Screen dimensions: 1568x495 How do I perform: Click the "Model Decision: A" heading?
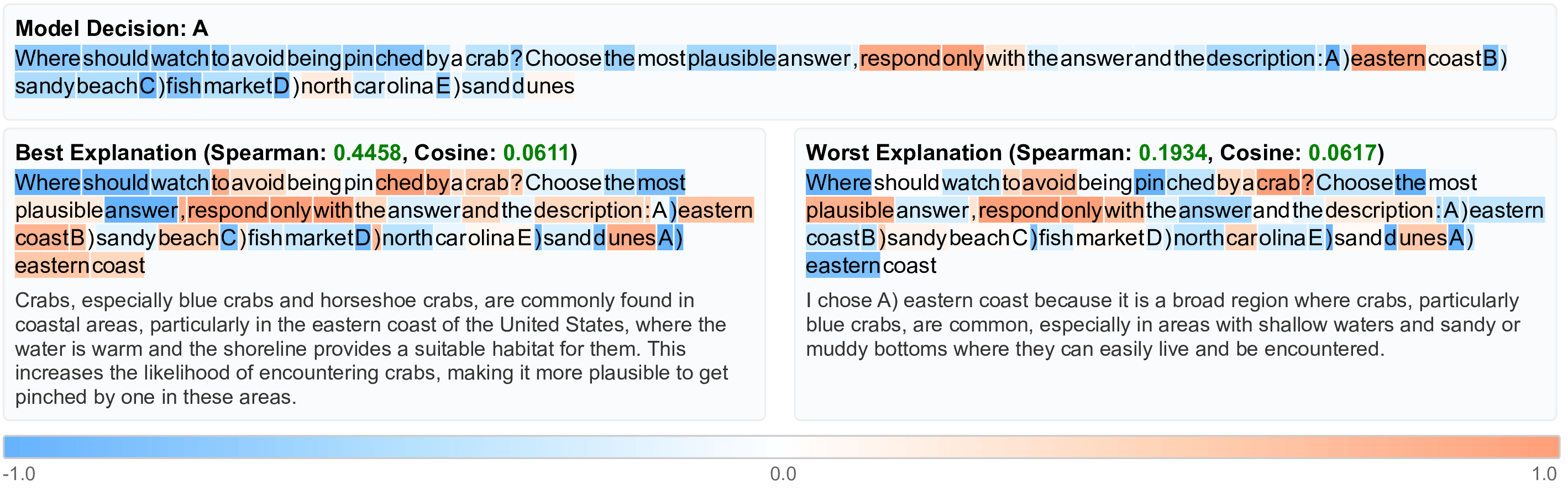tap(112, 29)
